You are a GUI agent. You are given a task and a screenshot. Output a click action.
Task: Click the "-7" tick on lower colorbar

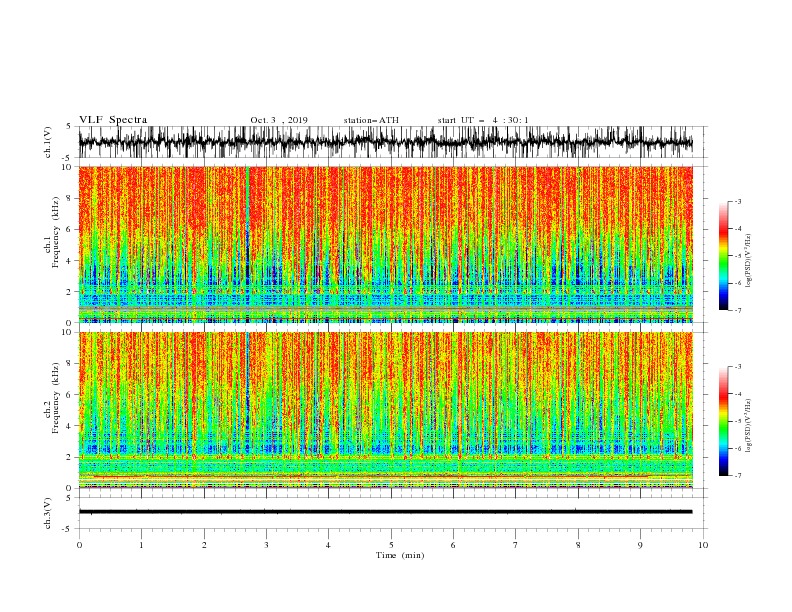[737, 476]
